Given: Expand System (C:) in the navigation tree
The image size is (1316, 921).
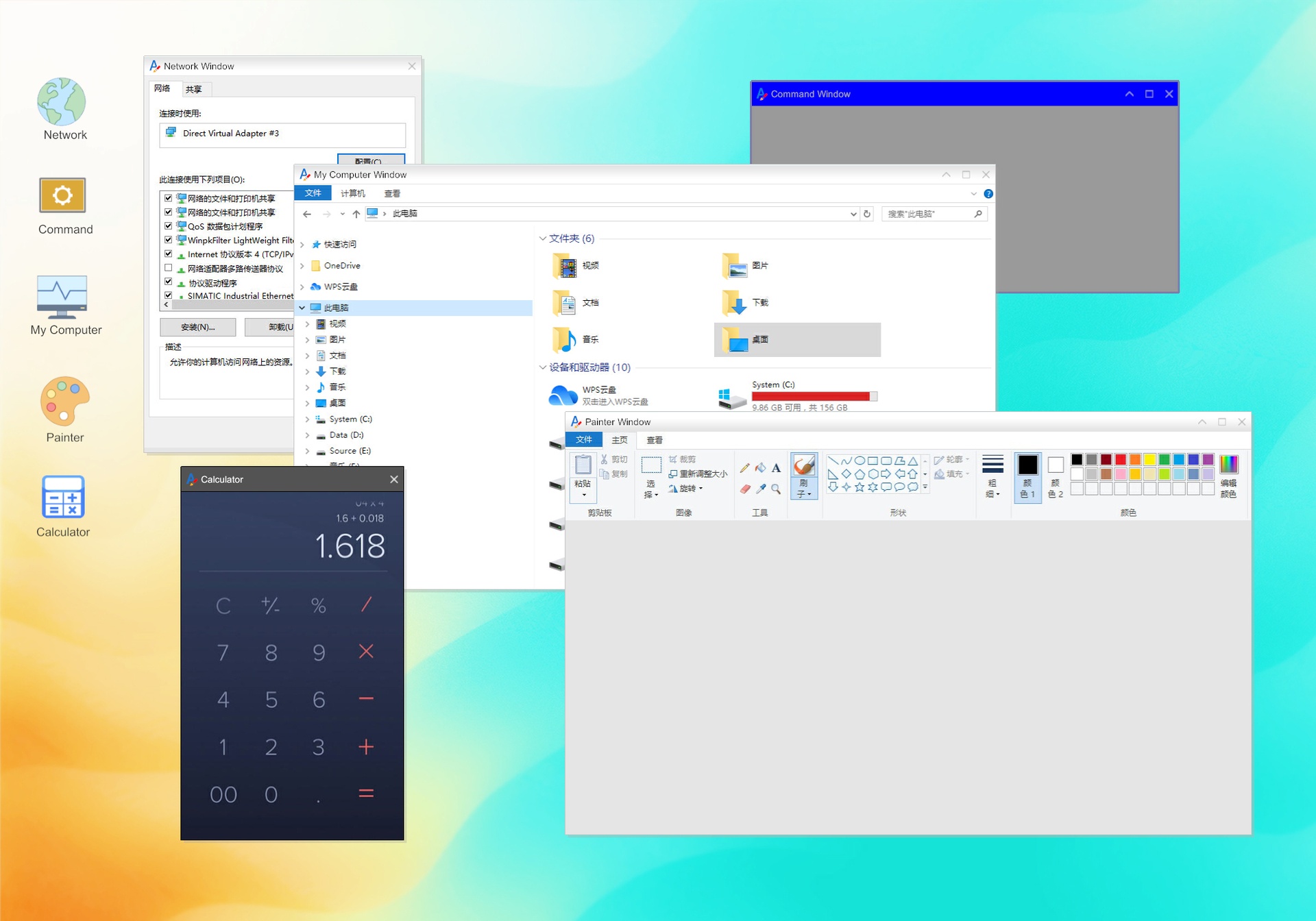Looking at the screenshot, I should [x=308, y=419].
